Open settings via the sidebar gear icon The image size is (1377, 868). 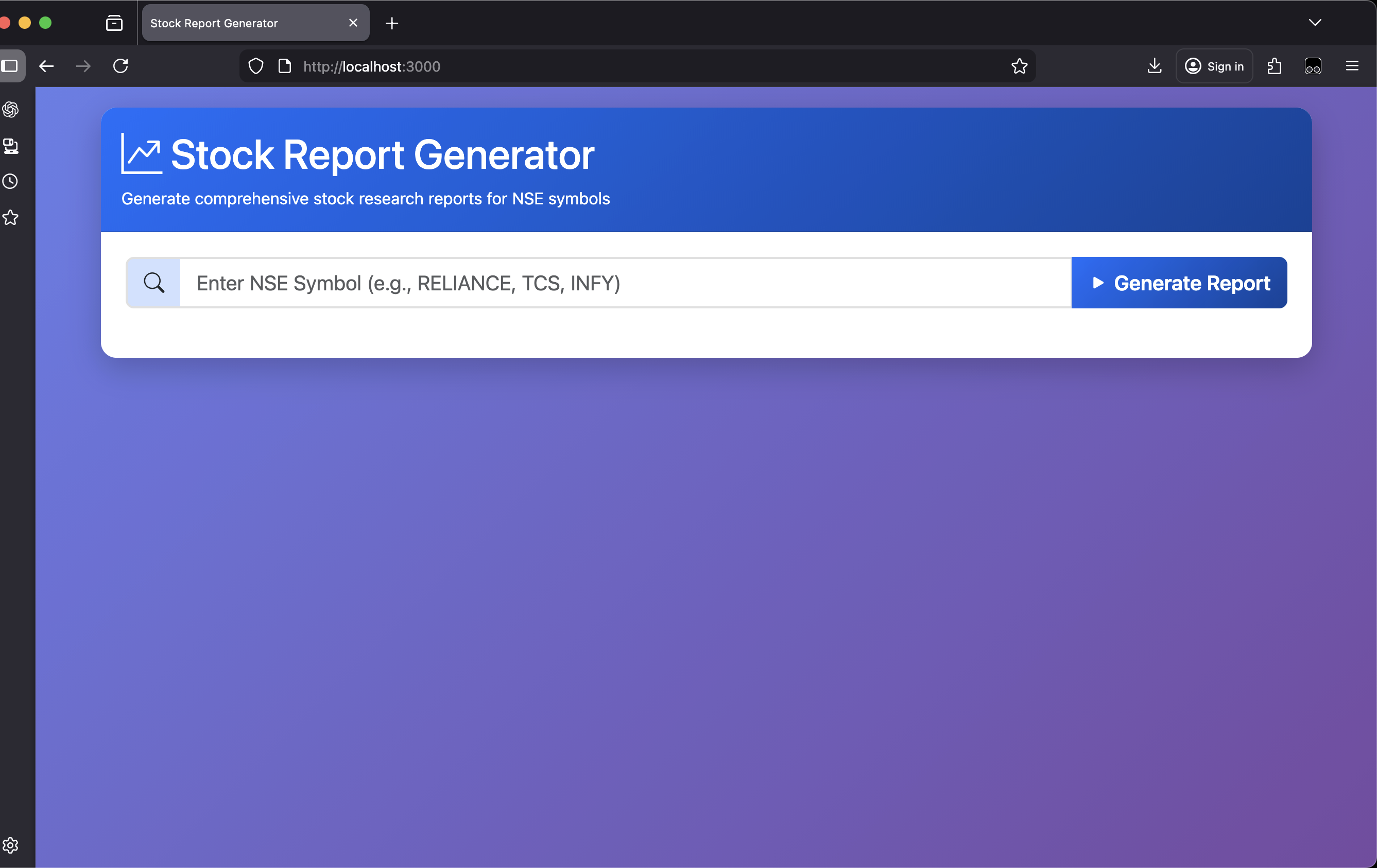click(11, 845)
